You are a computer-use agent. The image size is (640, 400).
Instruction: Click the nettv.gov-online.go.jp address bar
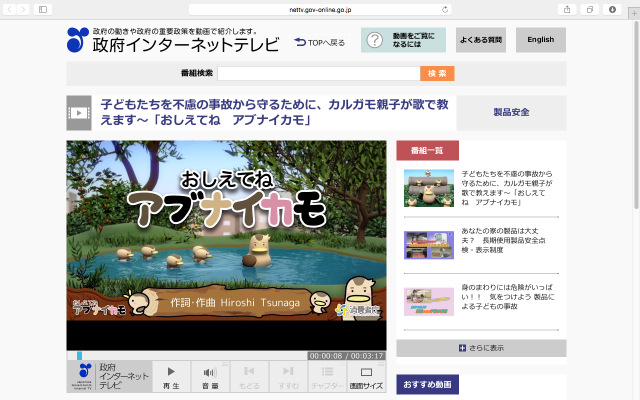(x=320, y=9)
